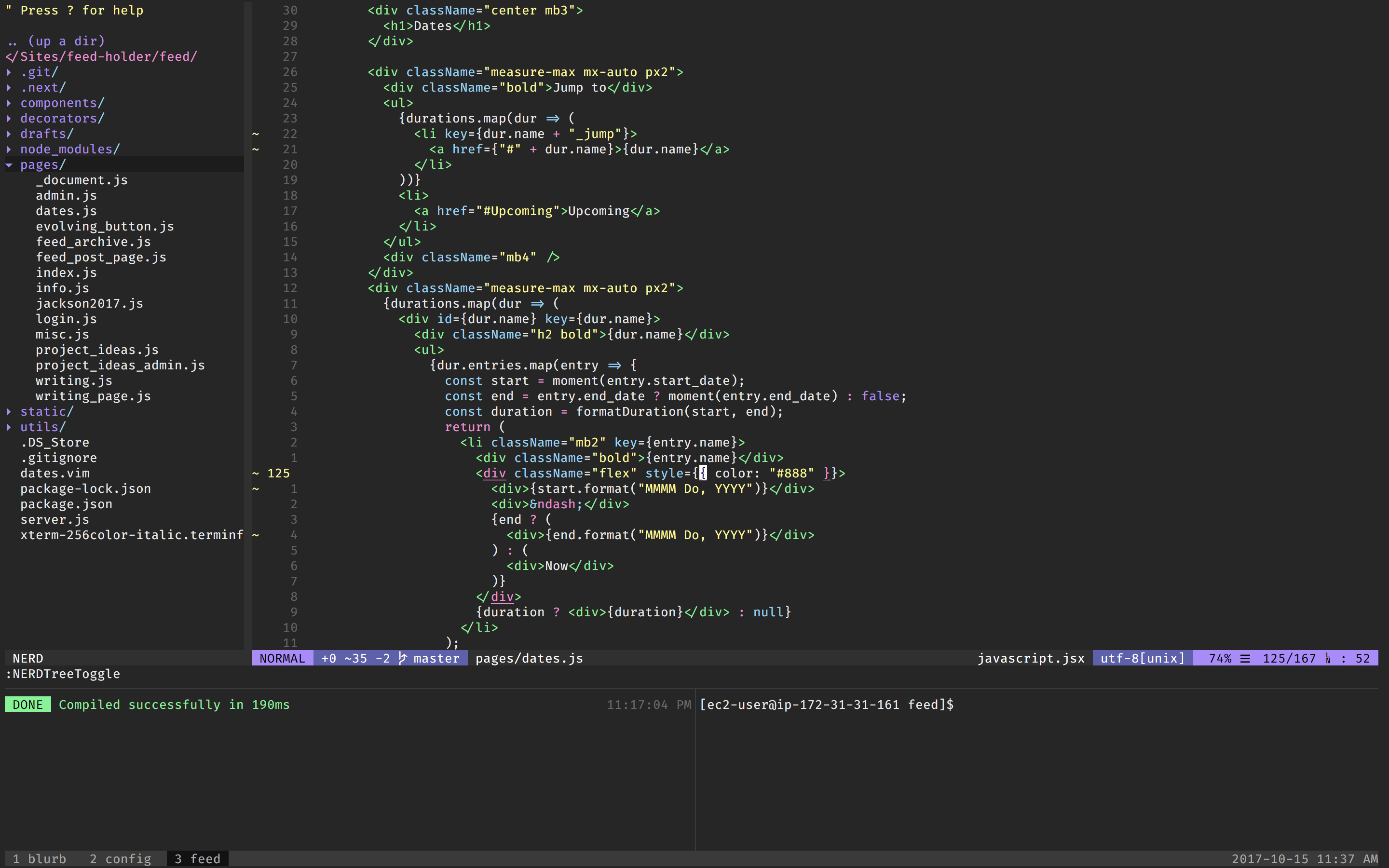
Task: Switch to tmux window 2 config
Action: [x=121, y=859]
